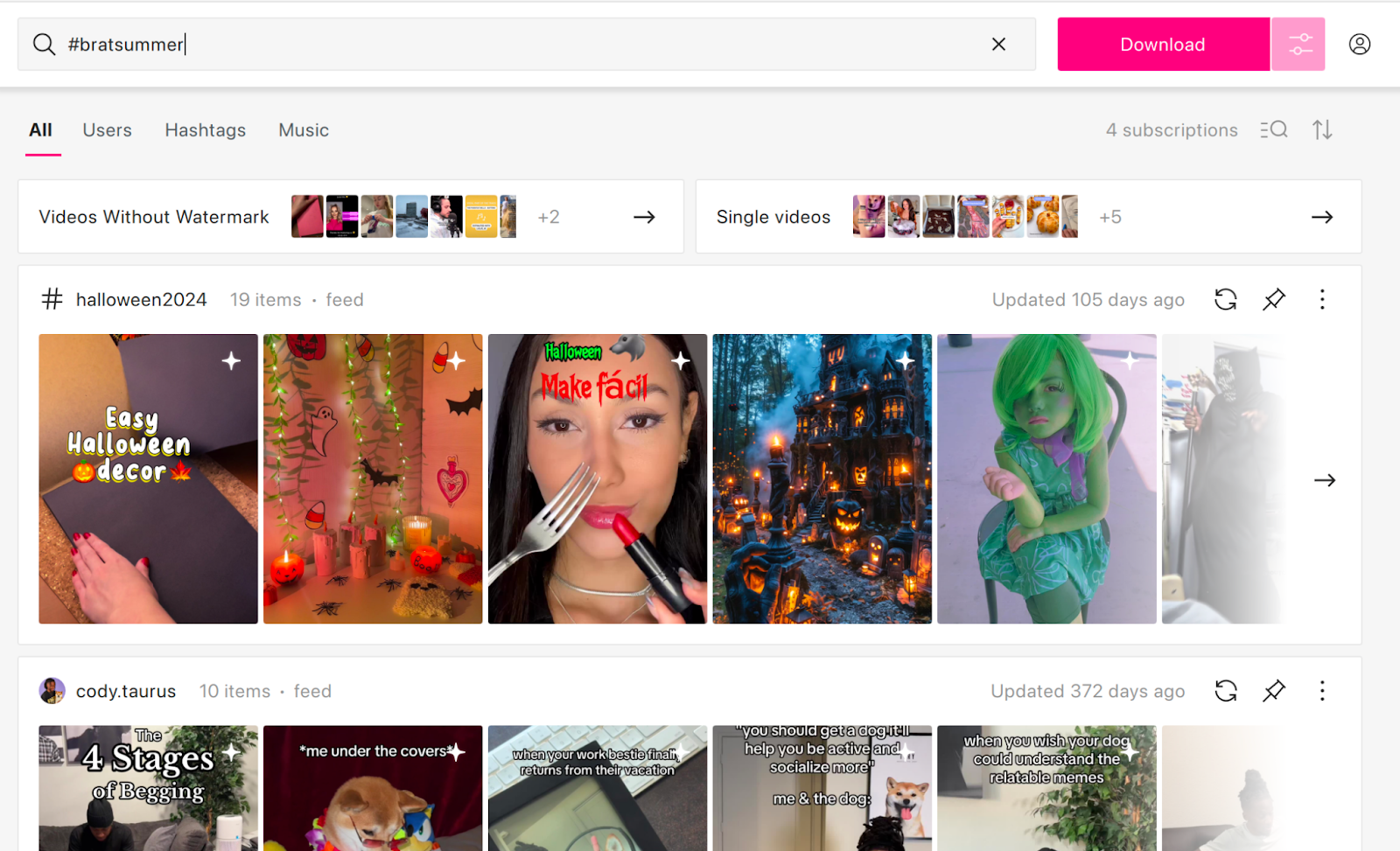Clear the #bratsummer search field

click(x=998, y=44)
